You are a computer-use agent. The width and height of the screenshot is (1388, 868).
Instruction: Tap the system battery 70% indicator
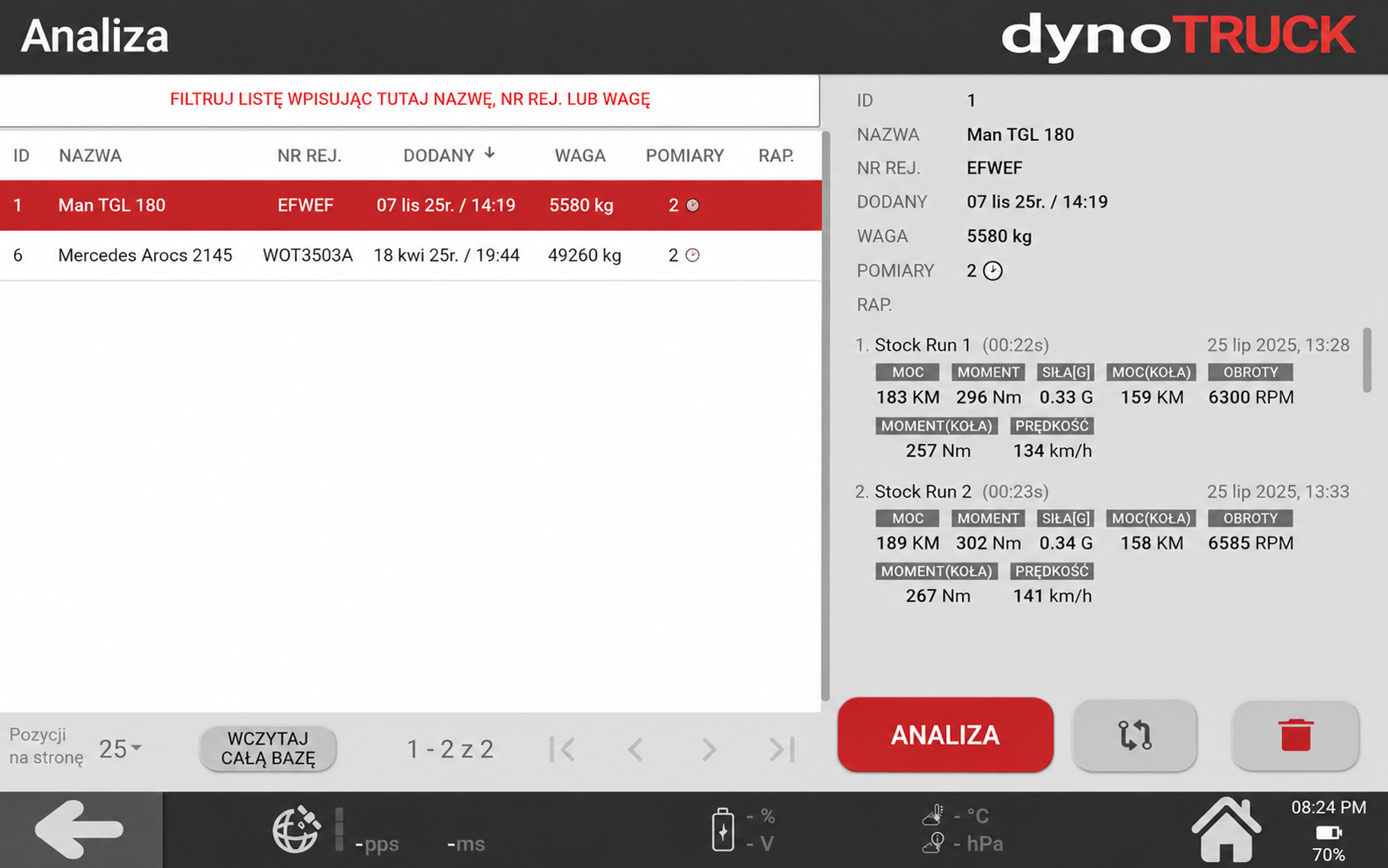(1328, 842)
